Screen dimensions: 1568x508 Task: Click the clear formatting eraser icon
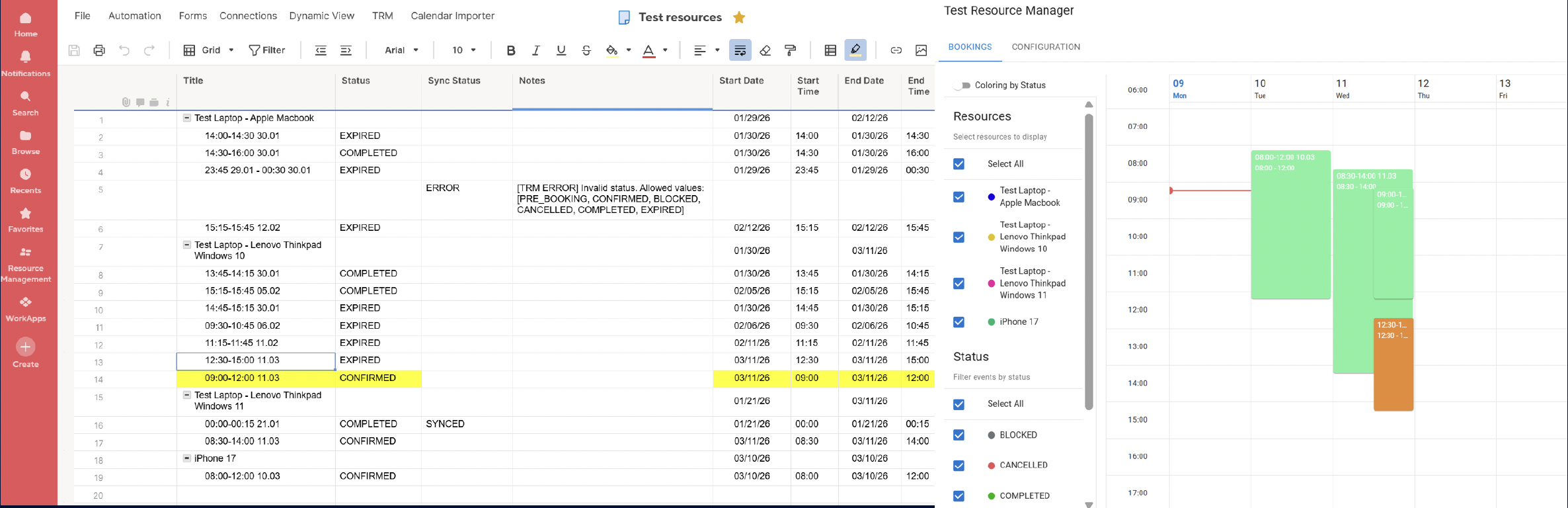(765, 50)
